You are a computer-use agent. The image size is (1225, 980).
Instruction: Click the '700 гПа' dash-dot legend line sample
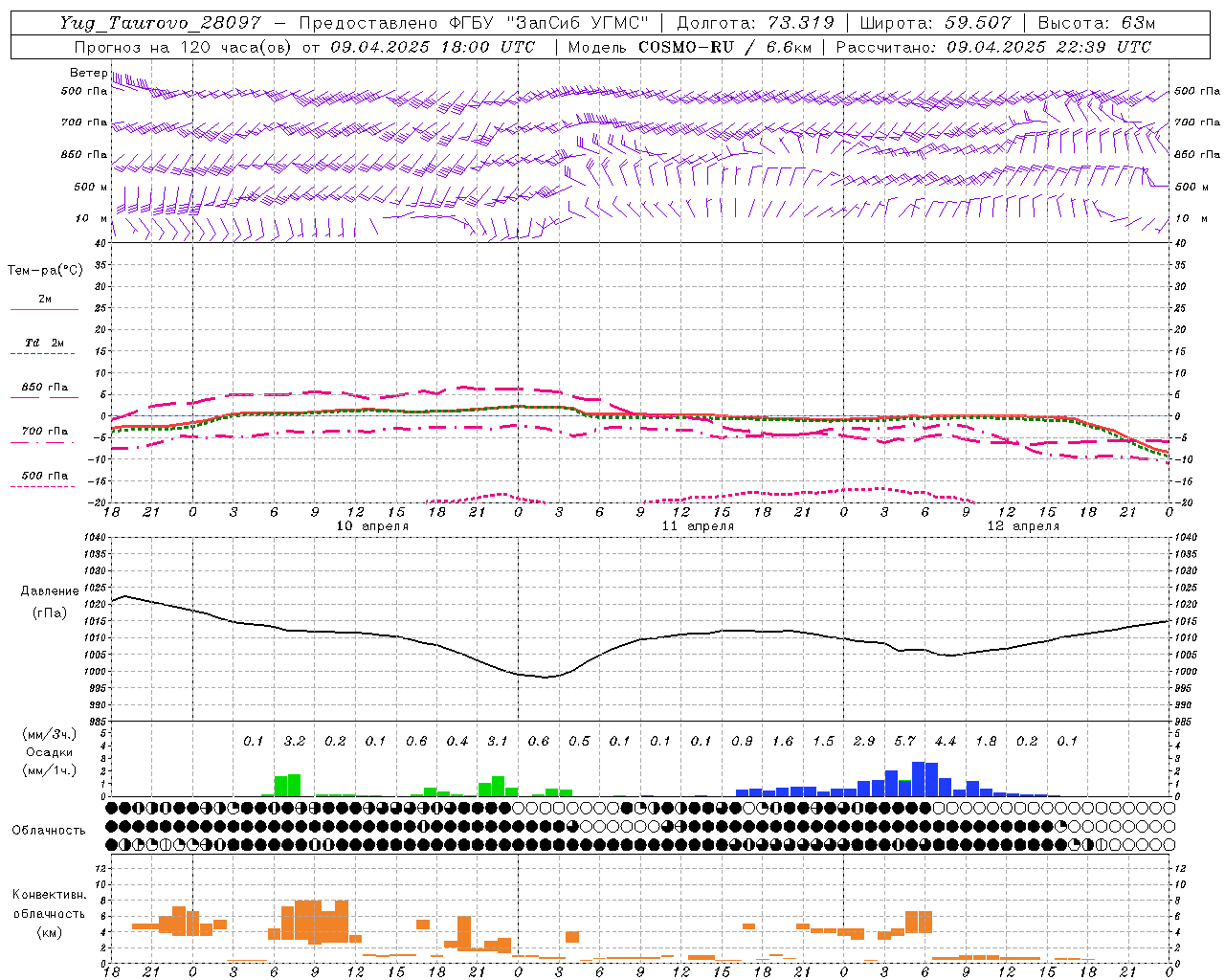pyautogui.click(x=43, y=443)
